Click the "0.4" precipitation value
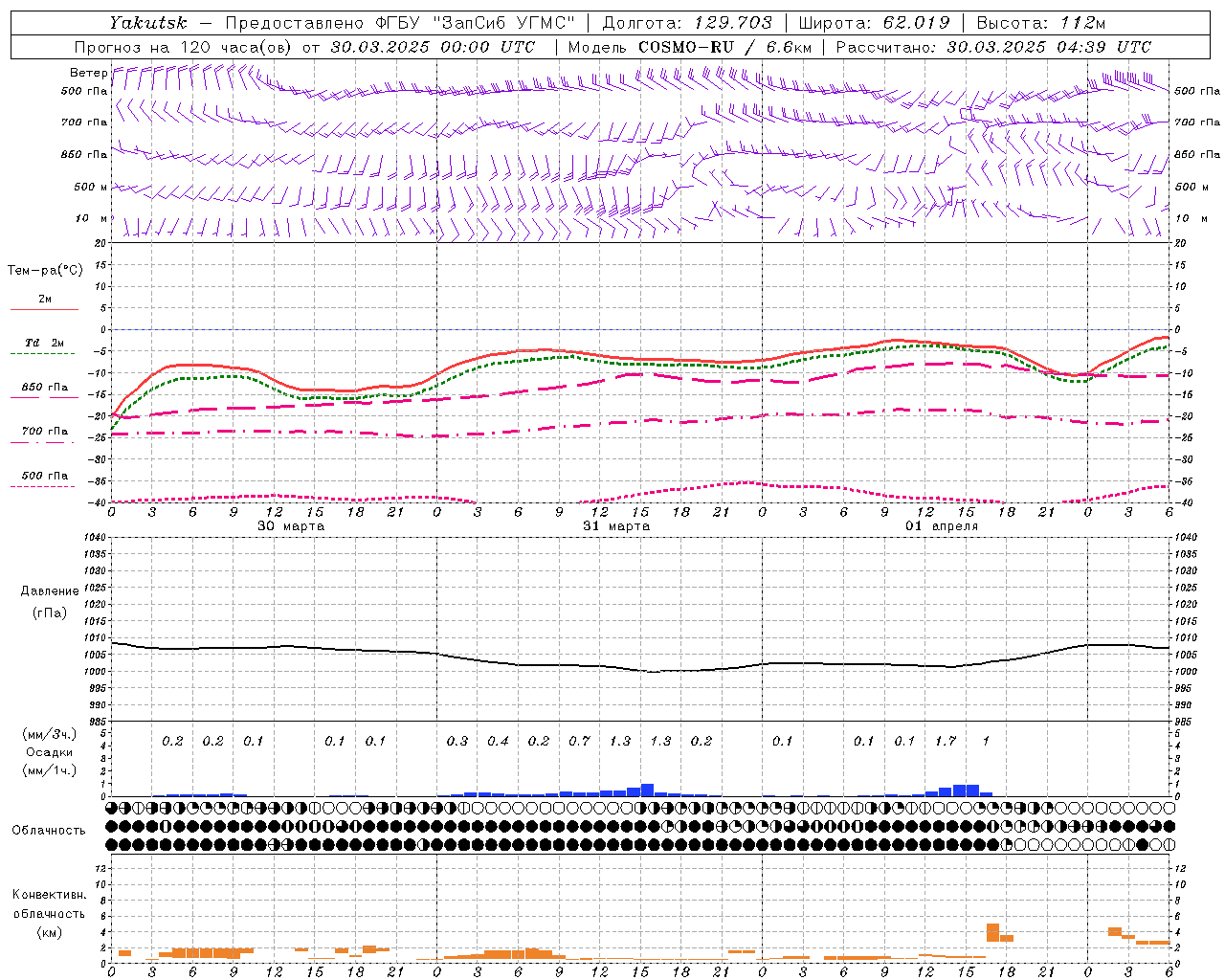 tap(498, 741)
